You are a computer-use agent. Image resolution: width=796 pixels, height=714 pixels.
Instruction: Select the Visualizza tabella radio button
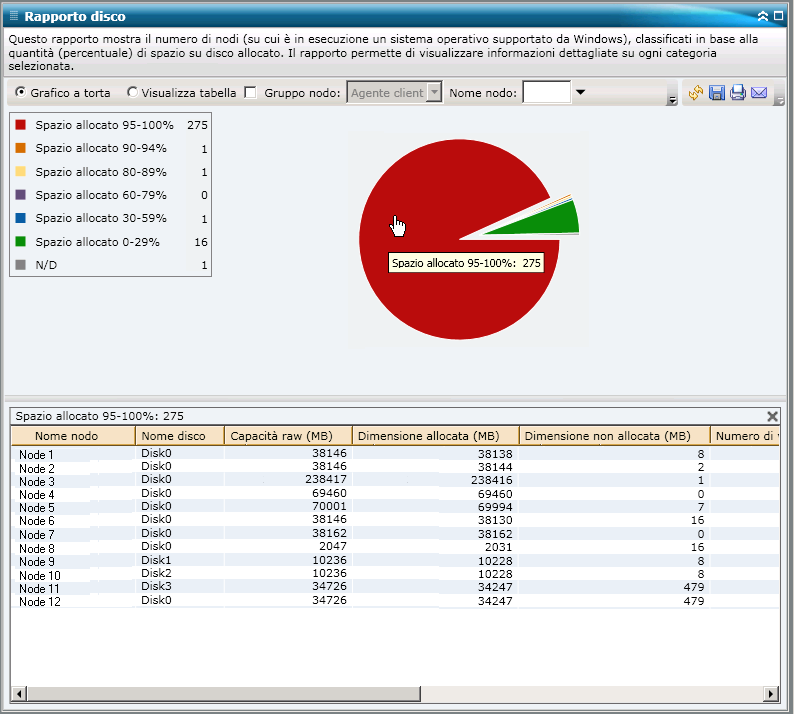click(x=132, y=93)
